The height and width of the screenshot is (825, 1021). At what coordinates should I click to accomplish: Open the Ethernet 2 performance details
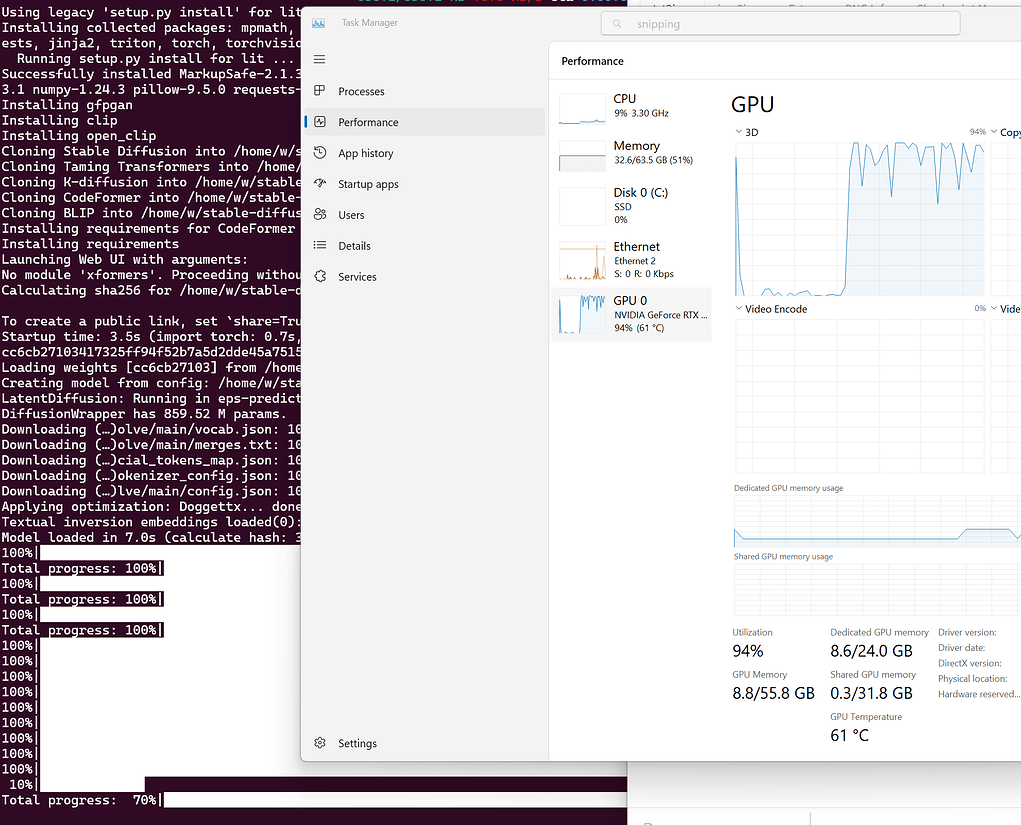[x=632, y=259]
